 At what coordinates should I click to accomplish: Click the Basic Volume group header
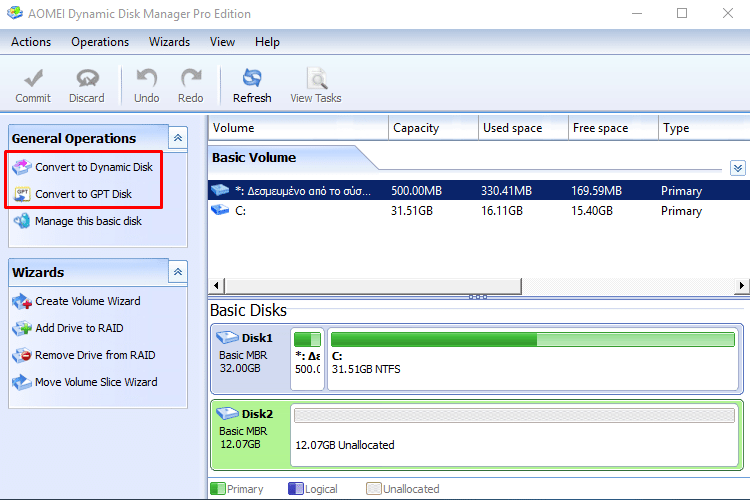(254, 157)
